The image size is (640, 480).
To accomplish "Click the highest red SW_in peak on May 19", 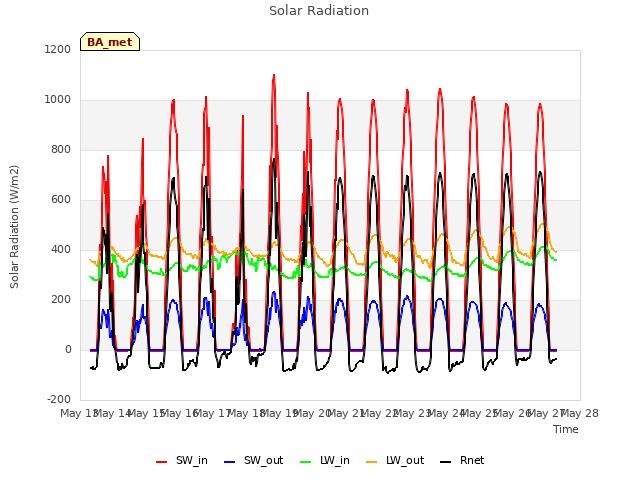I will (x=273, y=75).
